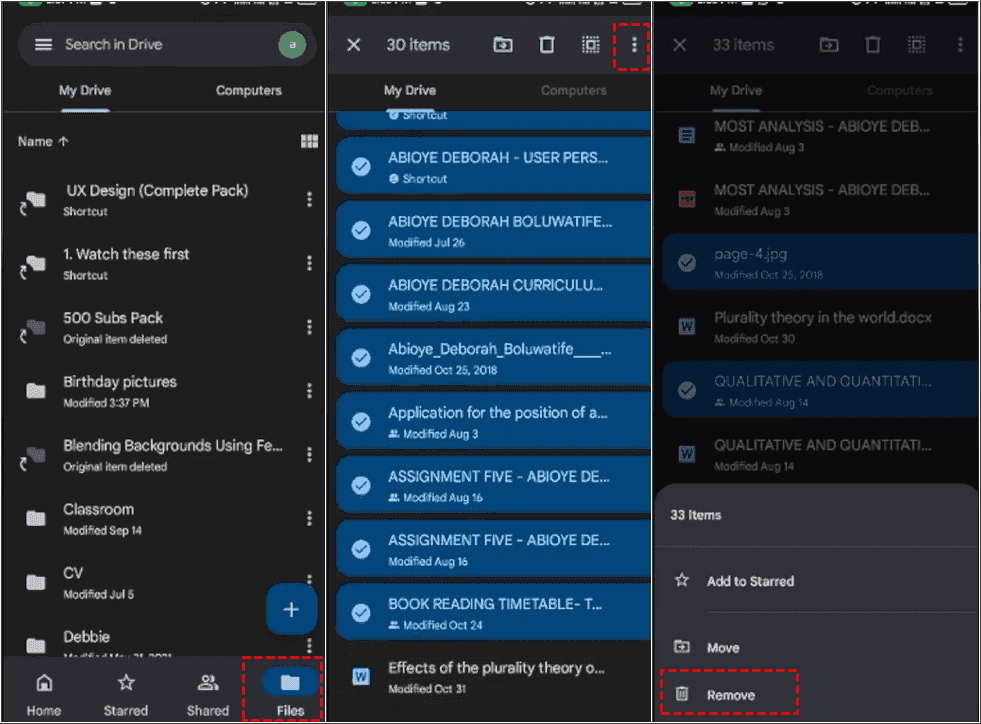
Task: Click the trash icon beside 30 items
Action: [547, 45]
